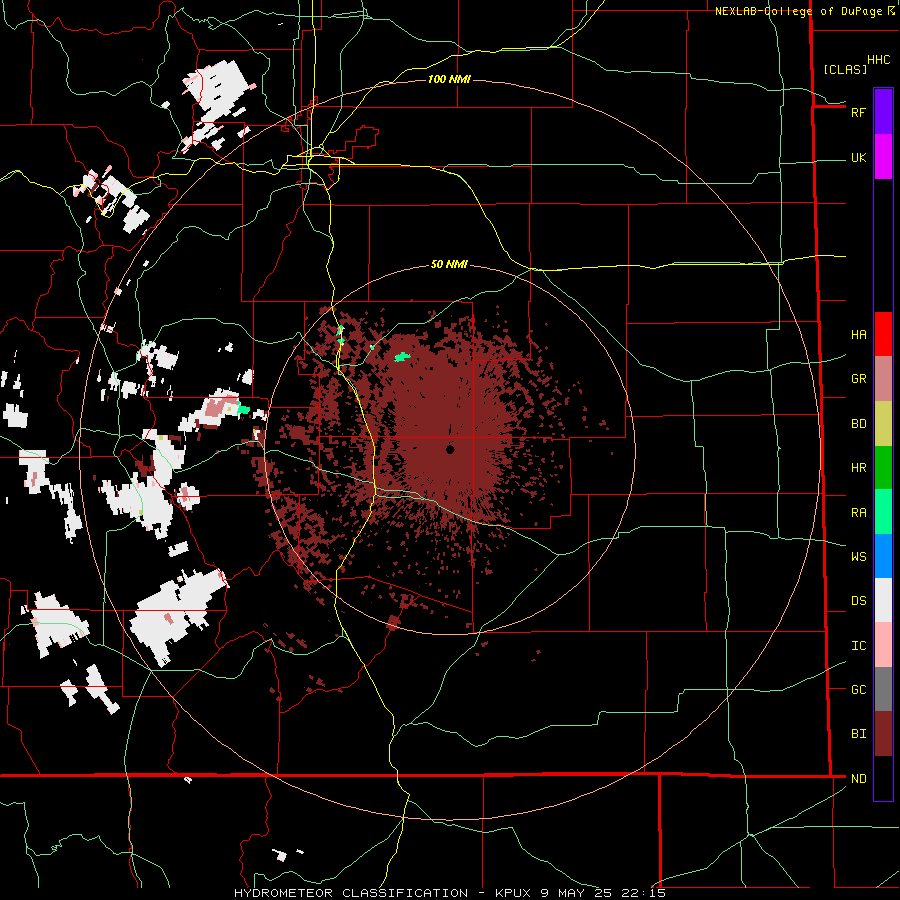Click the 100 NMI range ring label
The image size is (900, 900).
point(449,79)
